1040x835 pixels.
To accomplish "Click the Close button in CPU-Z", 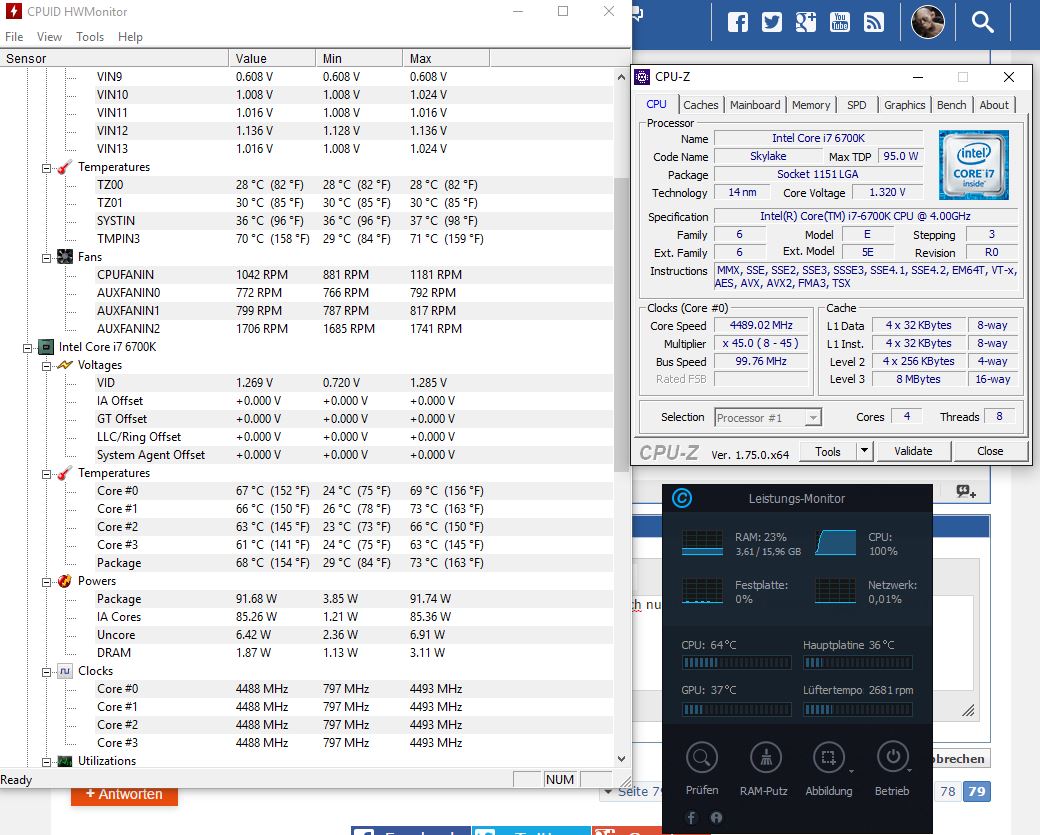I will coord(990,451).
